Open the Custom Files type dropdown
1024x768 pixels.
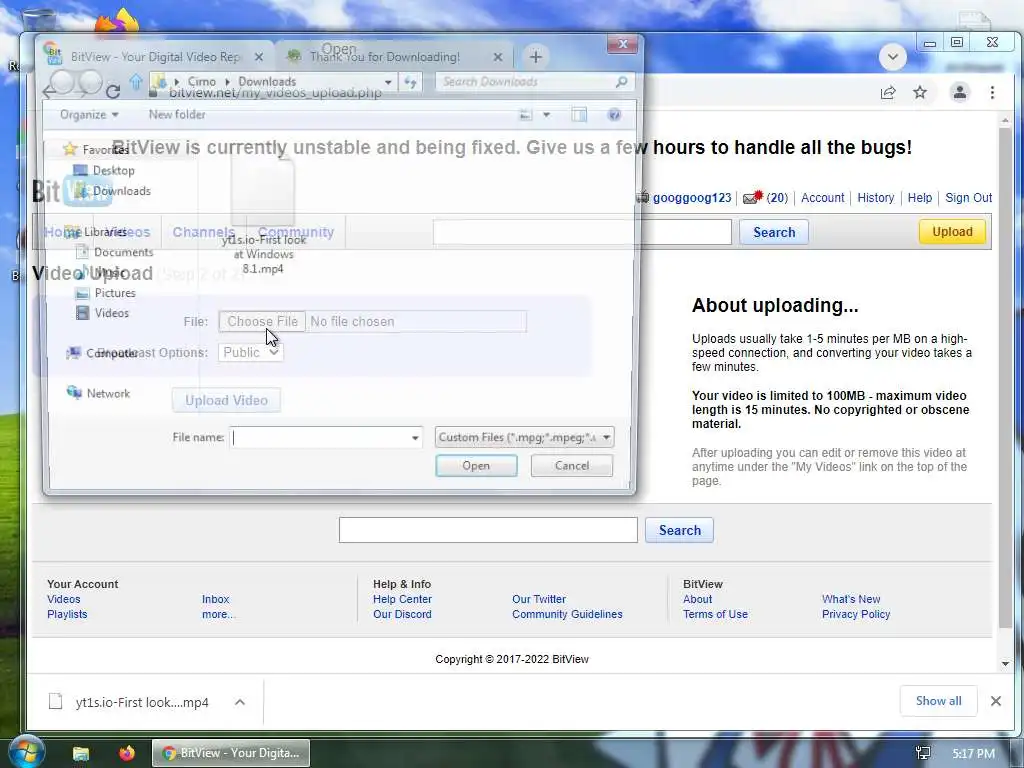pyautogui.click(x=524, y=438)
